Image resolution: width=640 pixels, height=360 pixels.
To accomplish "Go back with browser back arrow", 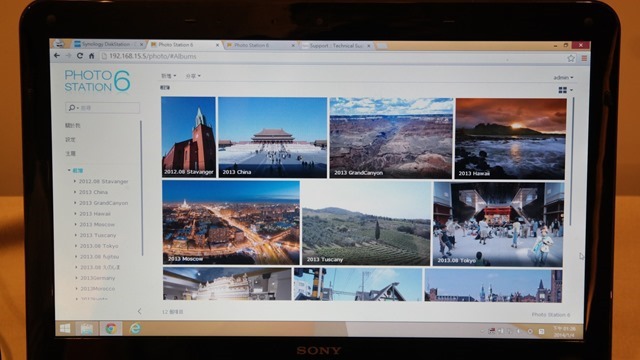I will click(57, 56).
